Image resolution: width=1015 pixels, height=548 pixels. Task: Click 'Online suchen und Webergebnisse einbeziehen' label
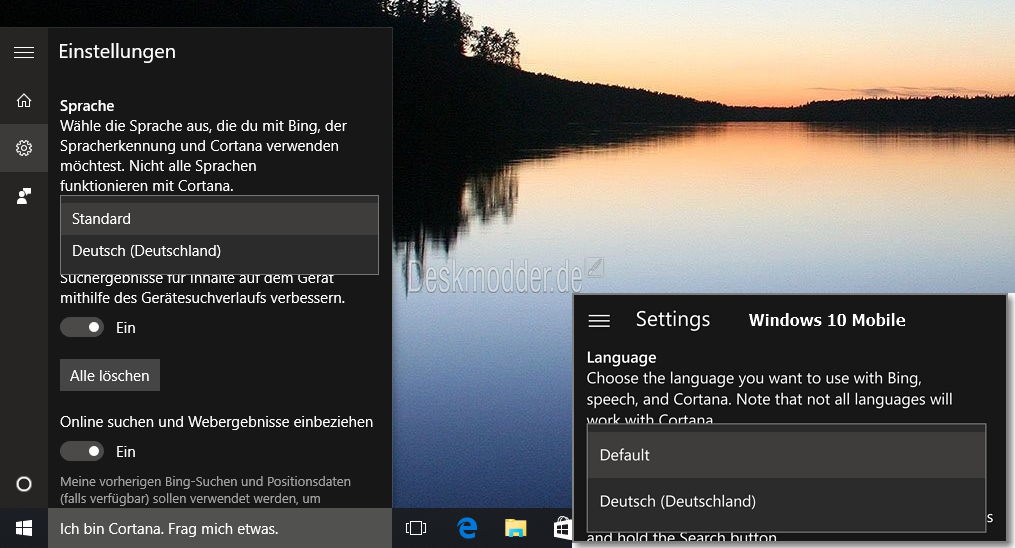tap(216, 422)
